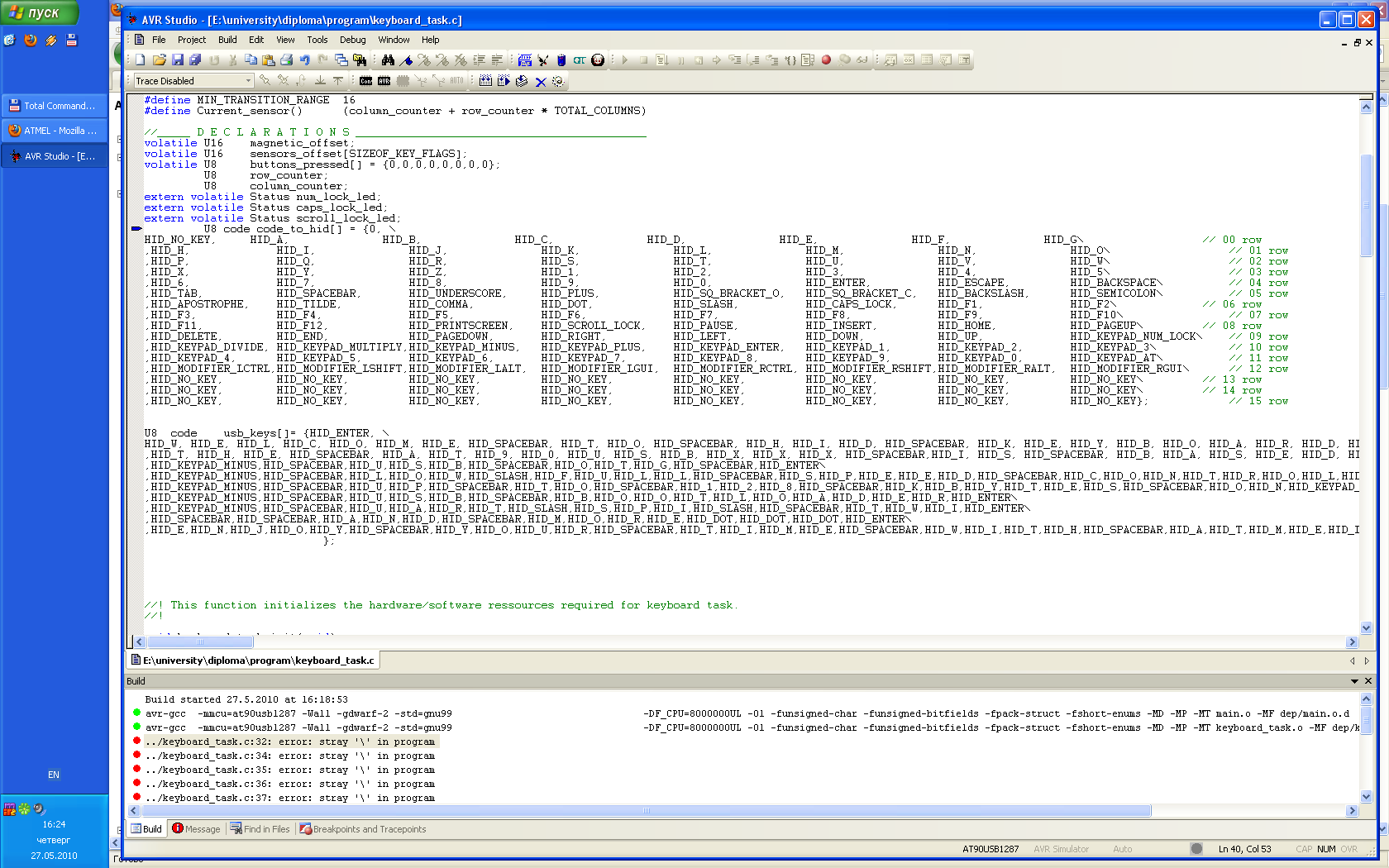The height and width of the screenshot is (868, 1389).
Task: Switch to the ATMEL - Mozilla taskbar window
Action: 54,131
